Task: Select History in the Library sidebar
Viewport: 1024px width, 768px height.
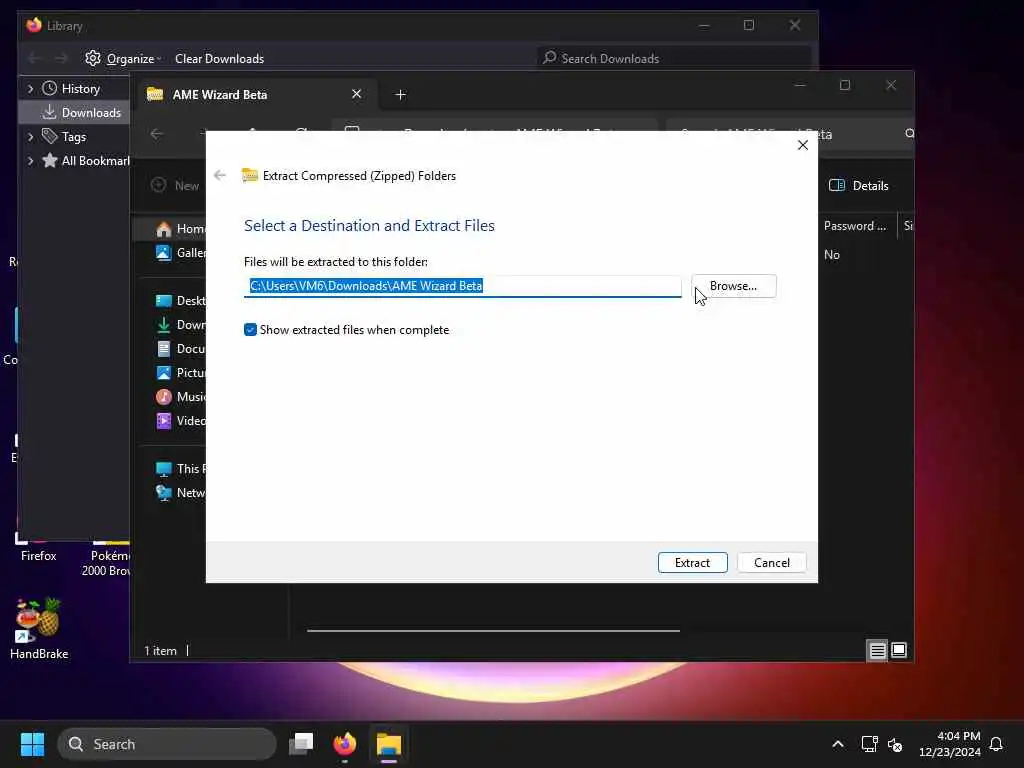Action: pos(80,89)
